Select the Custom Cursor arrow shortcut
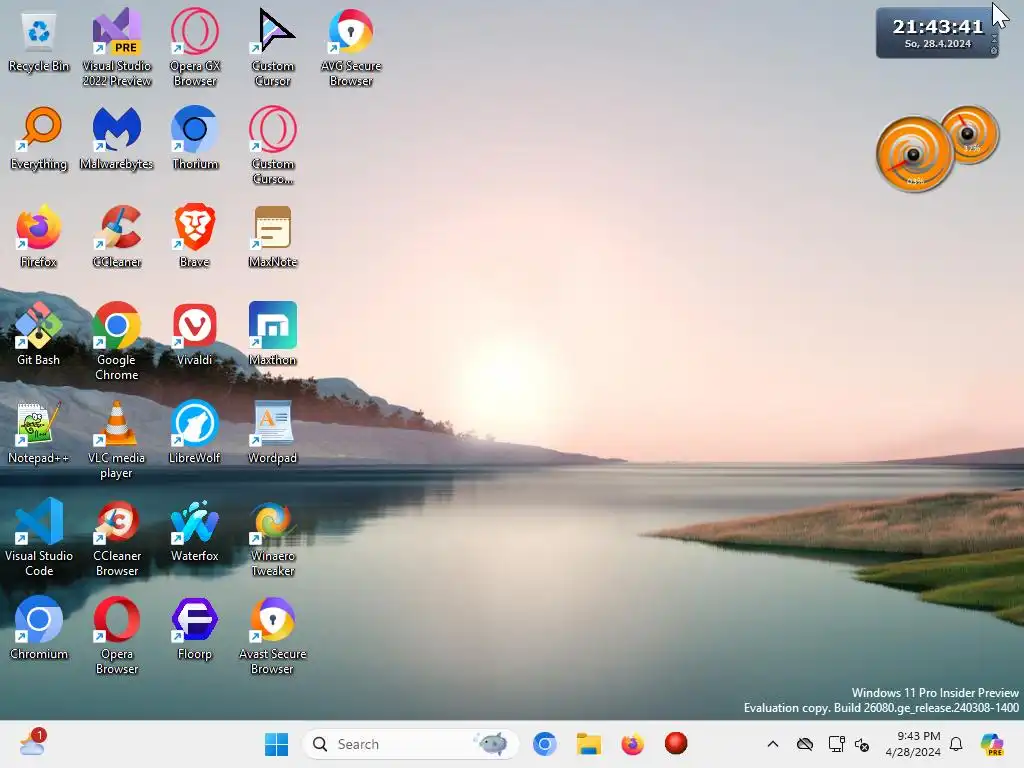1024x768 pixels. point(273,48)
